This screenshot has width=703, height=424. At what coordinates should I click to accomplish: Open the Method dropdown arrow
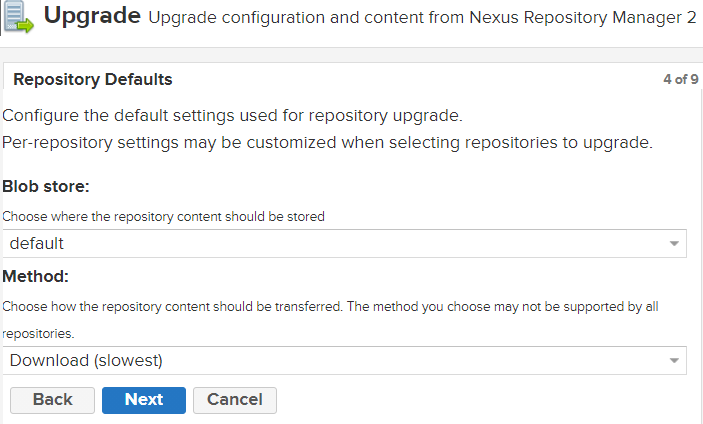676,360
